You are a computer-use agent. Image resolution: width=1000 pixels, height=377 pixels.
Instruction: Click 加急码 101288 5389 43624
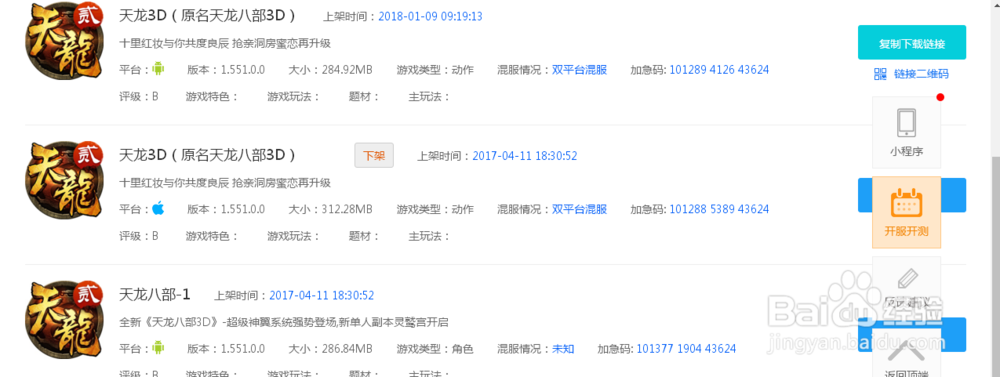tap(719, 209)
